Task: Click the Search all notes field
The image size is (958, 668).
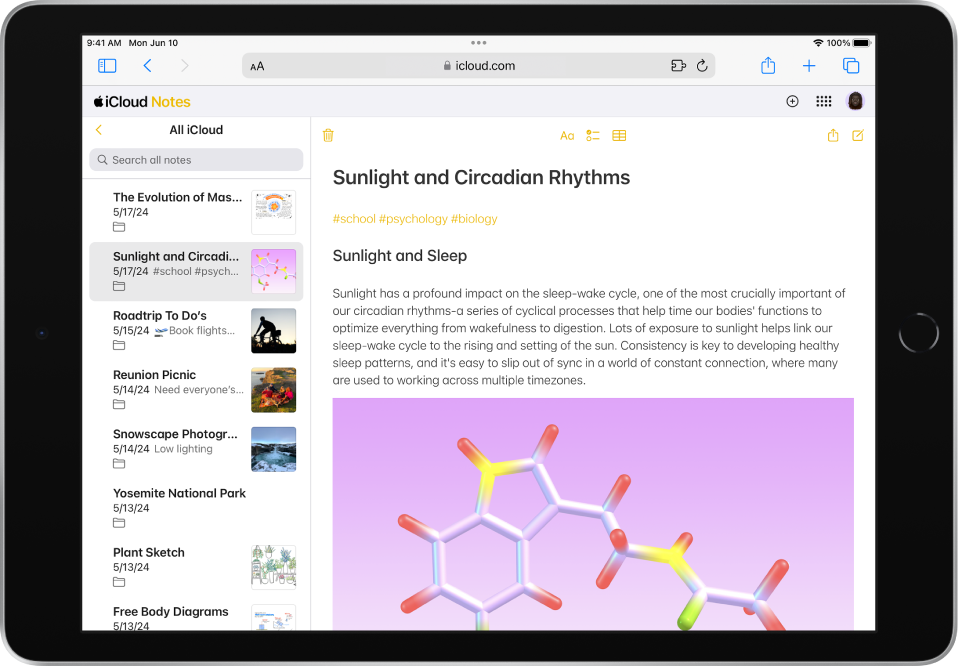Action: (x=196, y=160)
